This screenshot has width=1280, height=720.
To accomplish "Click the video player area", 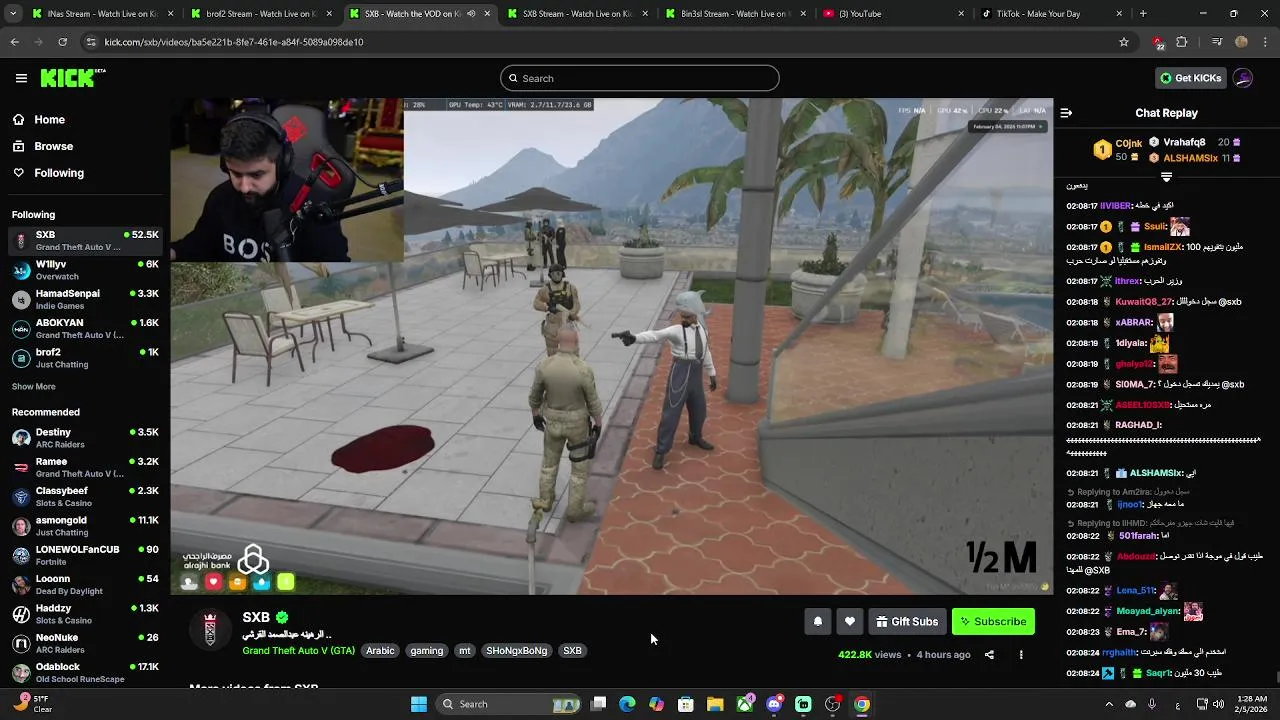I will point(611,346).
